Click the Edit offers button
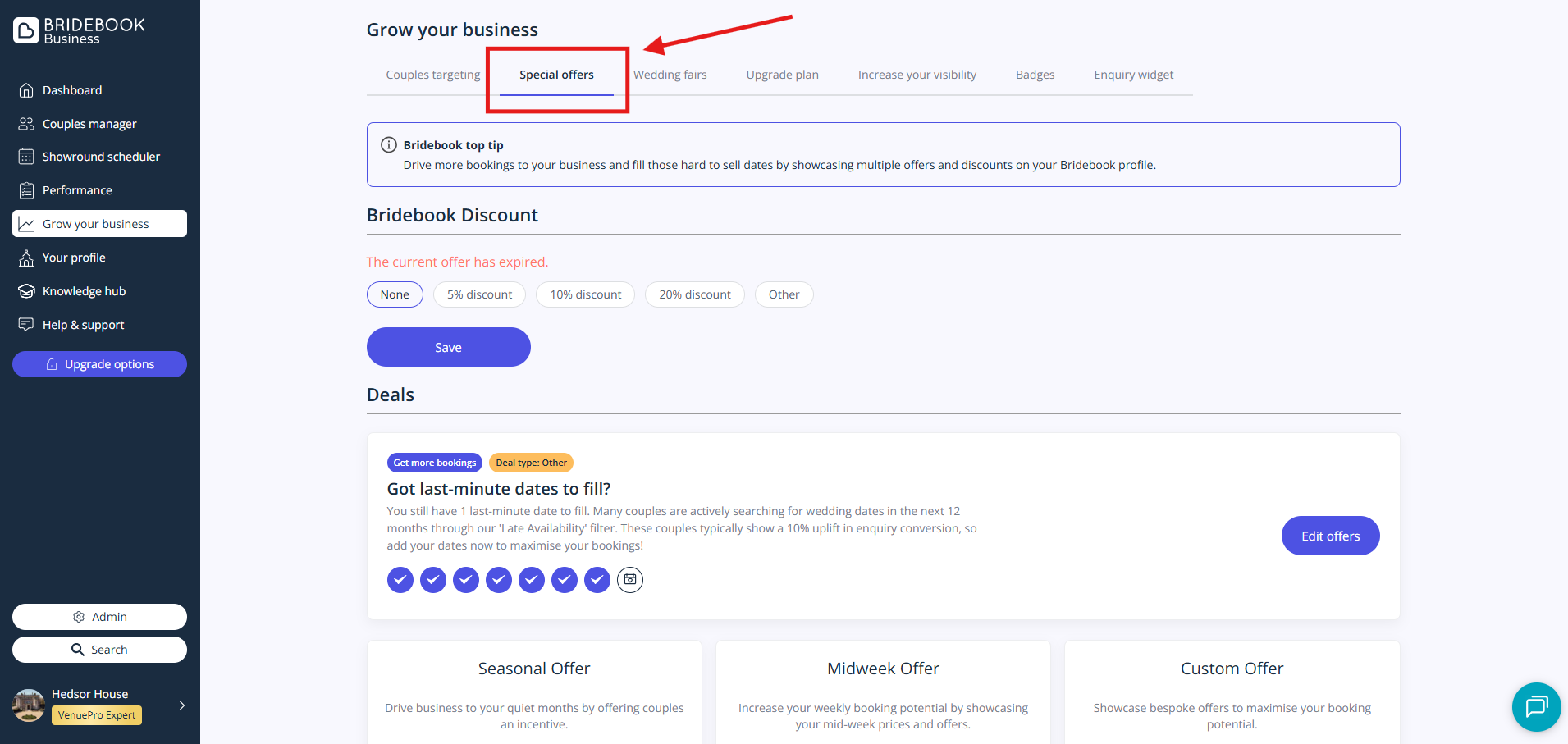The width and height of the screenshot is (1568, 744). coord(1330,536)
